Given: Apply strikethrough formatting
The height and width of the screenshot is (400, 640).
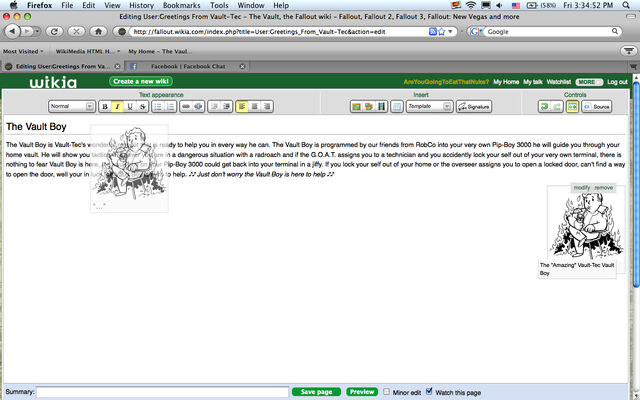Looking at the screenshot, I should [x=142, y=107].
